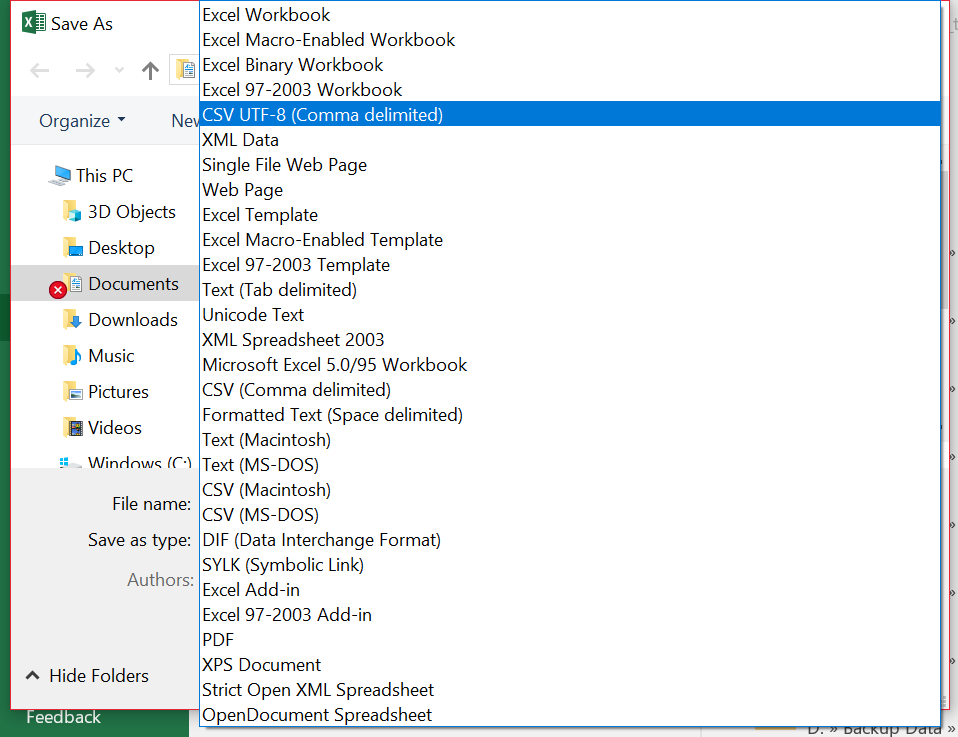Select the Videos folder
Viewport: 958px width, 737px height.
pyautogui.click(x=115, y=428)
